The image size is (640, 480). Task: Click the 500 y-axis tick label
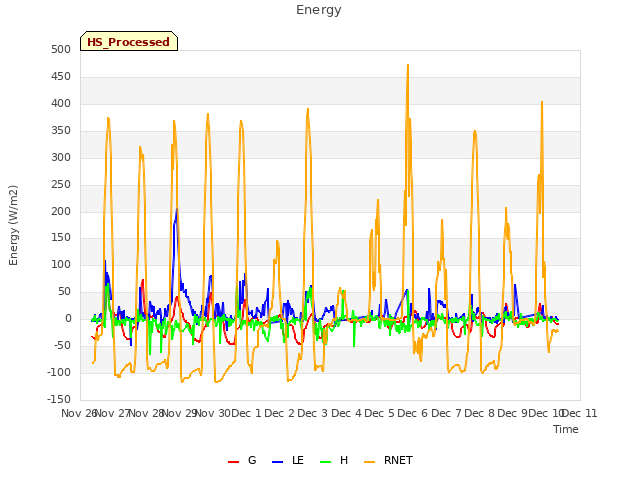point(61,49)
